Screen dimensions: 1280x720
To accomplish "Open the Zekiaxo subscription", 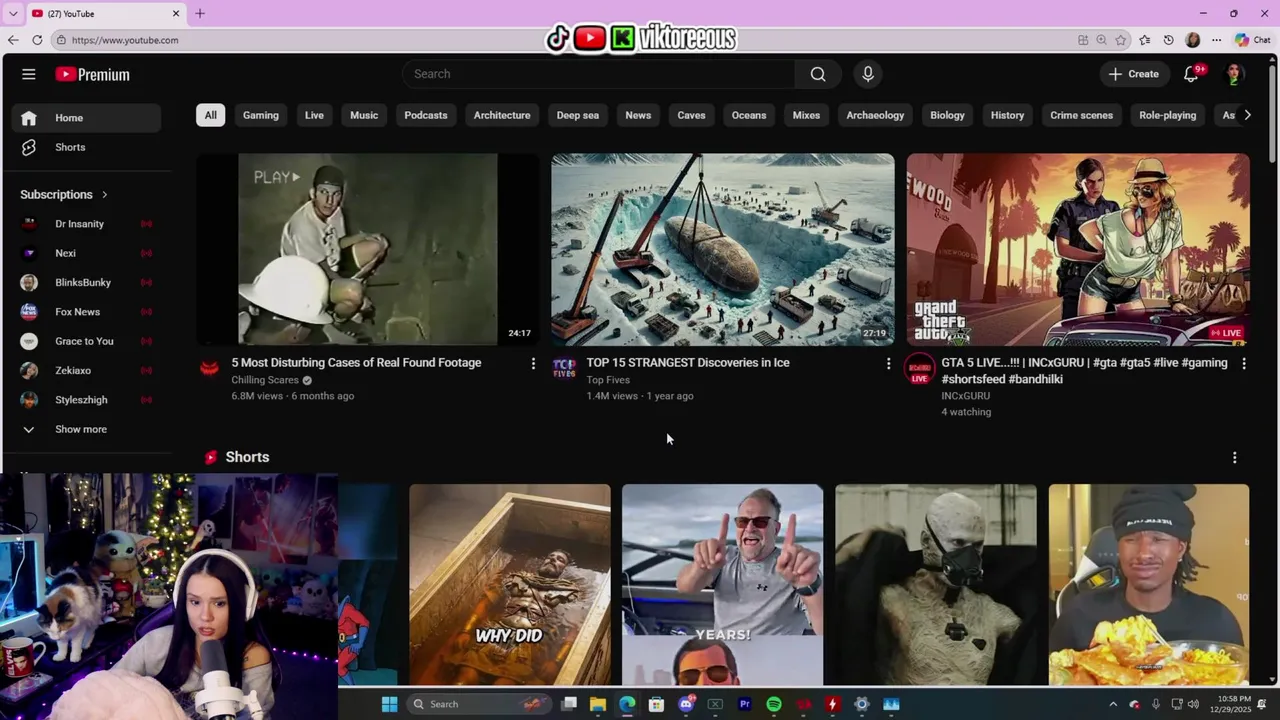I will (86, 370).
